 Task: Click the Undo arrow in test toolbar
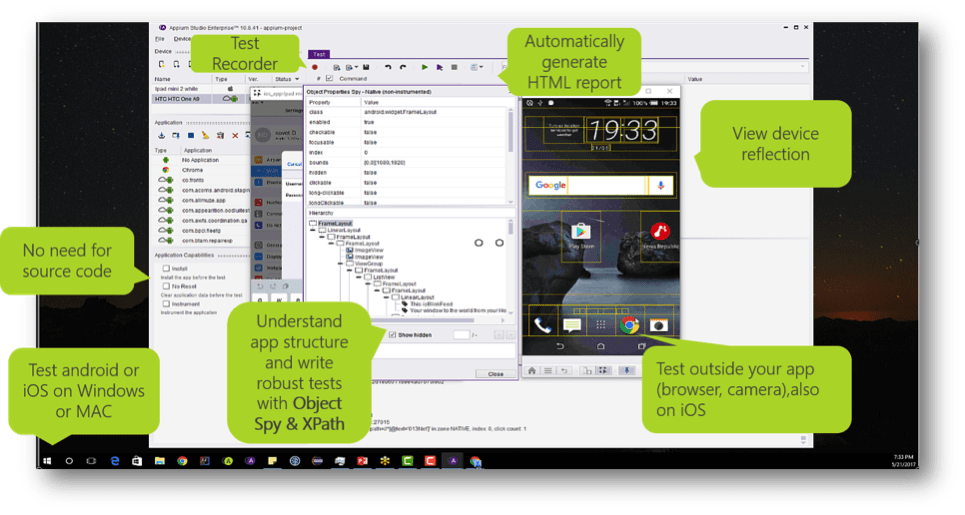(387, 67)
